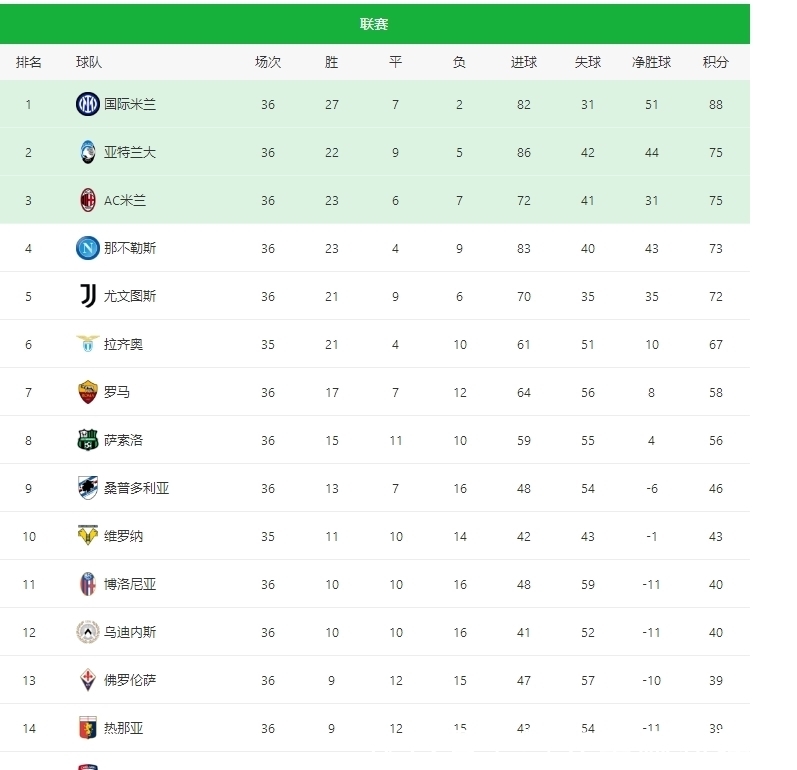Click the Napoli team logo
Image resolution: width=797 pixels, height=770 pixels.
point(88,248)
